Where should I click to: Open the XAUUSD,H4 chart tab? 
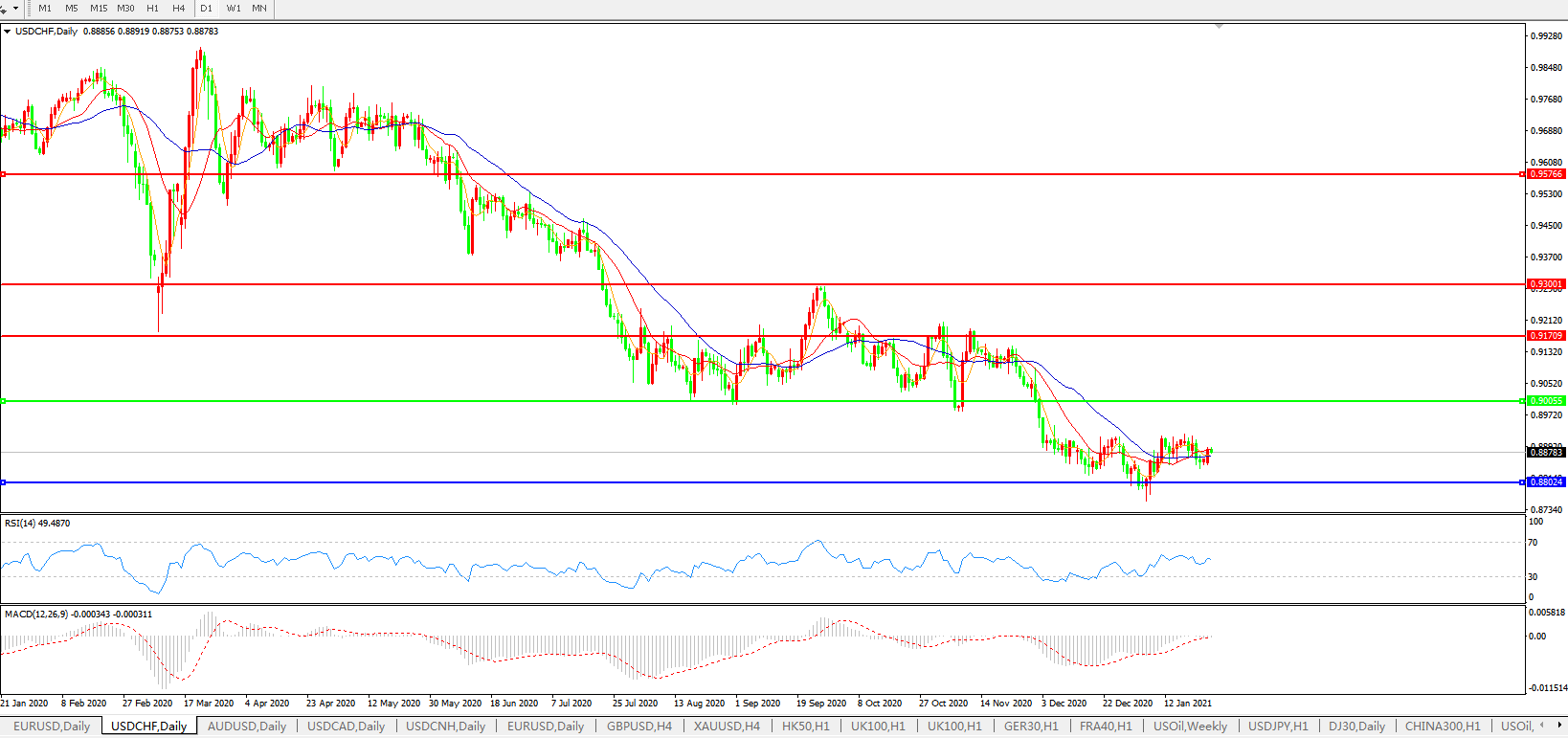pyautogui.click(x=727, y=727)
